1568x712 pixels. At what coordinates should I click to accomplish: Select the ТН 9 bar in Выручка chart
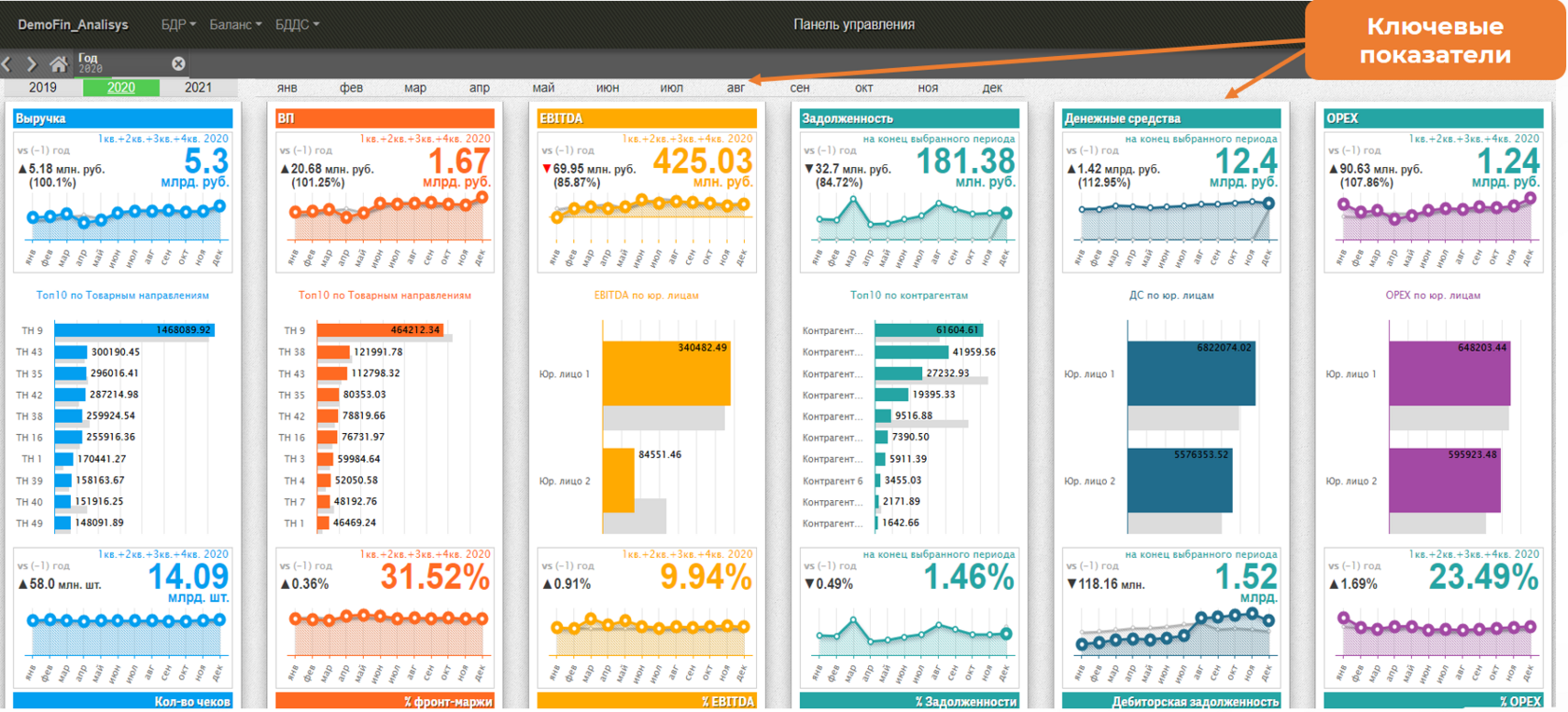pyautogui.click(x=134, y=329)
